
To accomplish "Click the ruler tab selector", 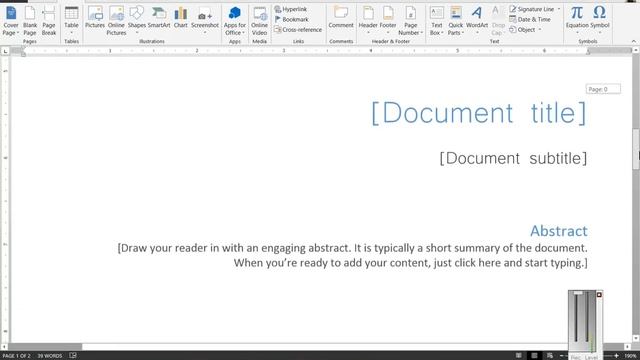I will 5,51.
